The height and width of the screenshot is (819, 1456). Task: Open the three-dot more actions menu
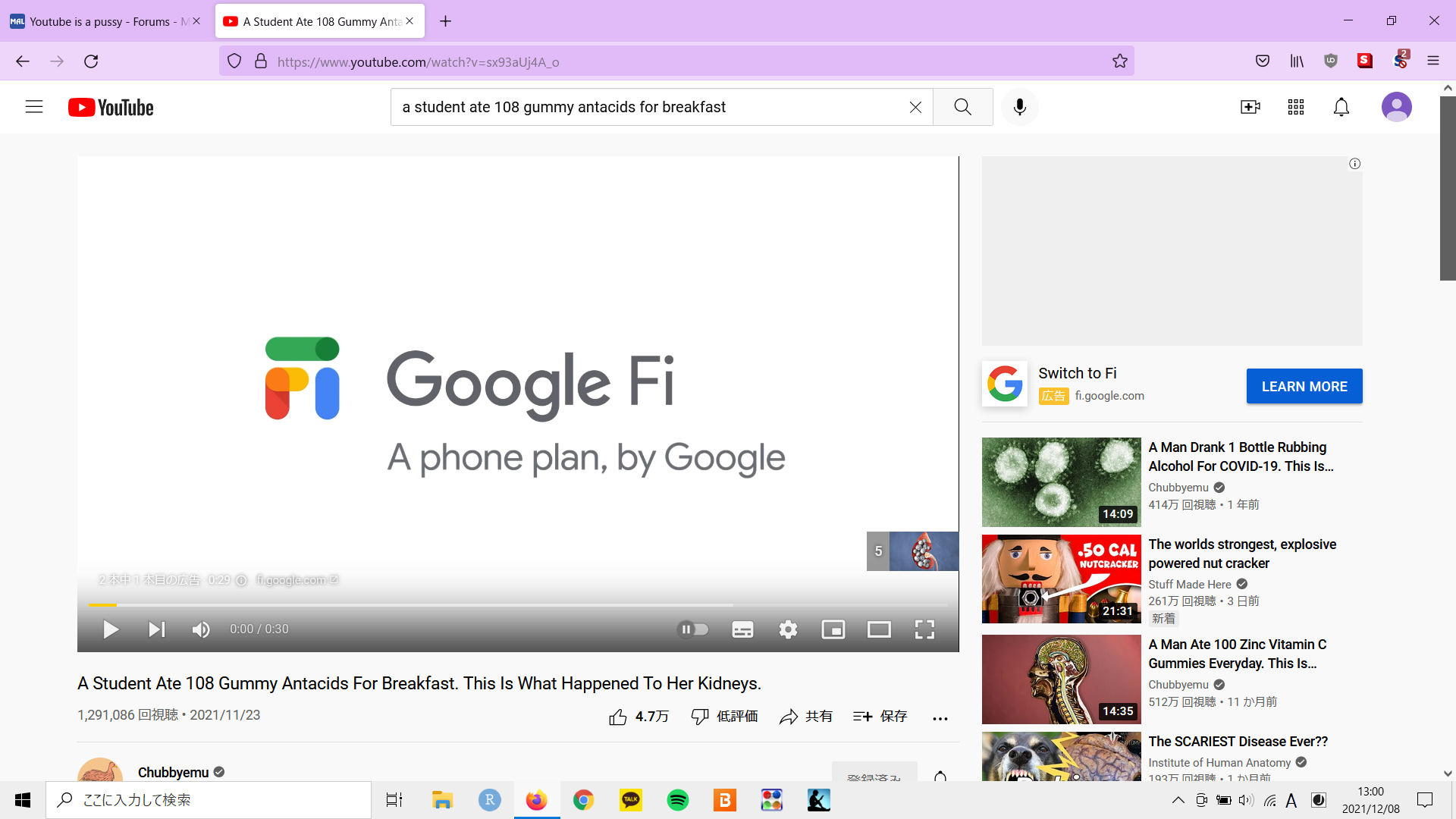pyautogui.click(x=940, y=717)
